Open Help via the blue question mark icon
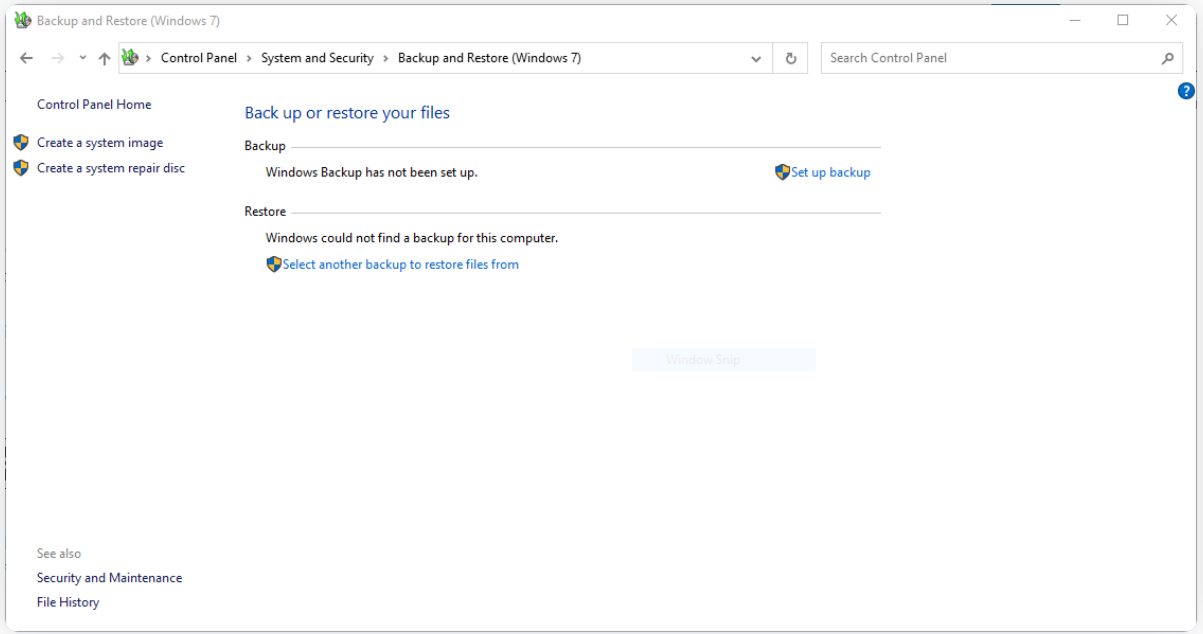 1186,91
